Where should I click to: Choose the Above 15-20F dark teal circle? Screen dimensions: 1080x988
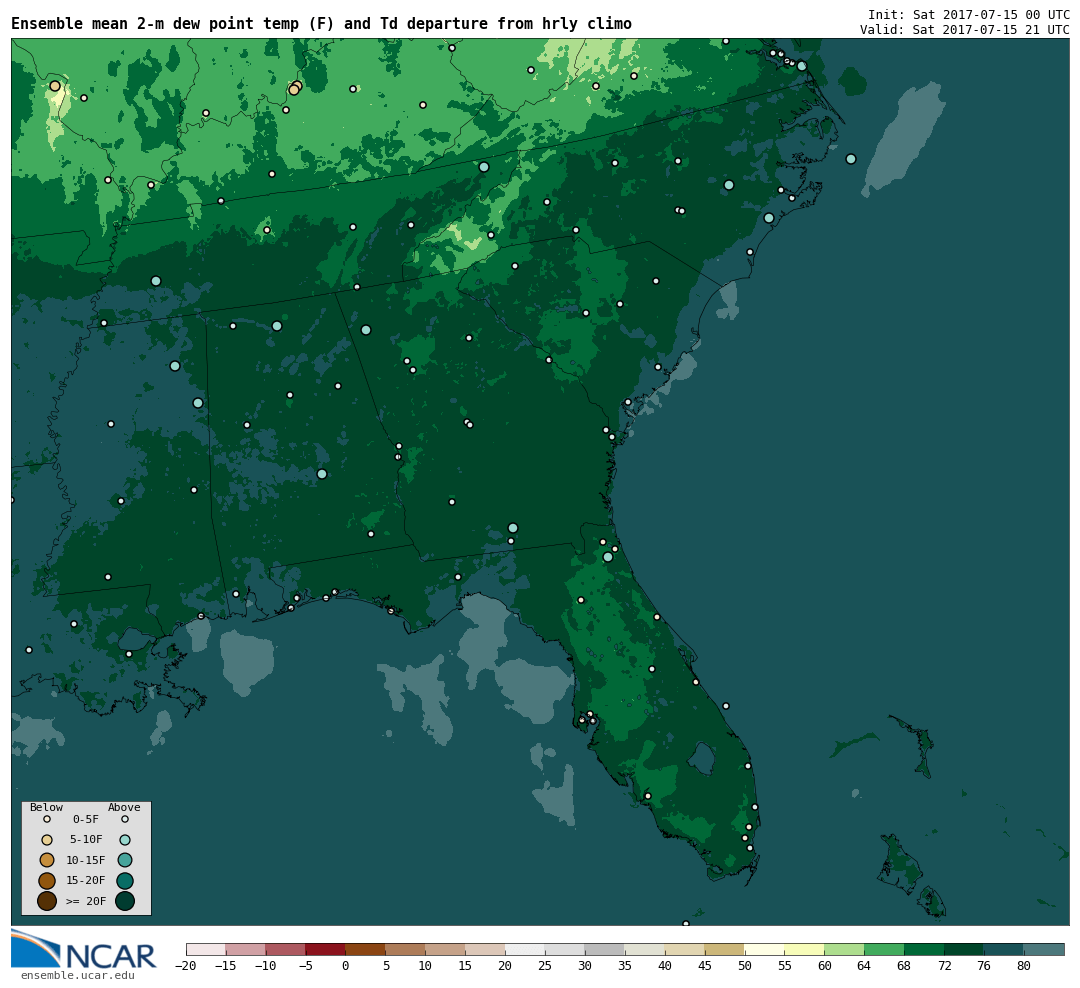click(x=125, y=881)
